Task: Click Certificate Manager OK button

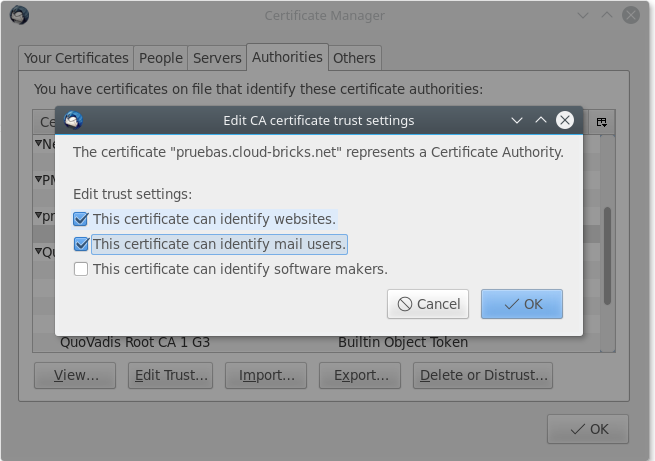Action: coord(588,429)
